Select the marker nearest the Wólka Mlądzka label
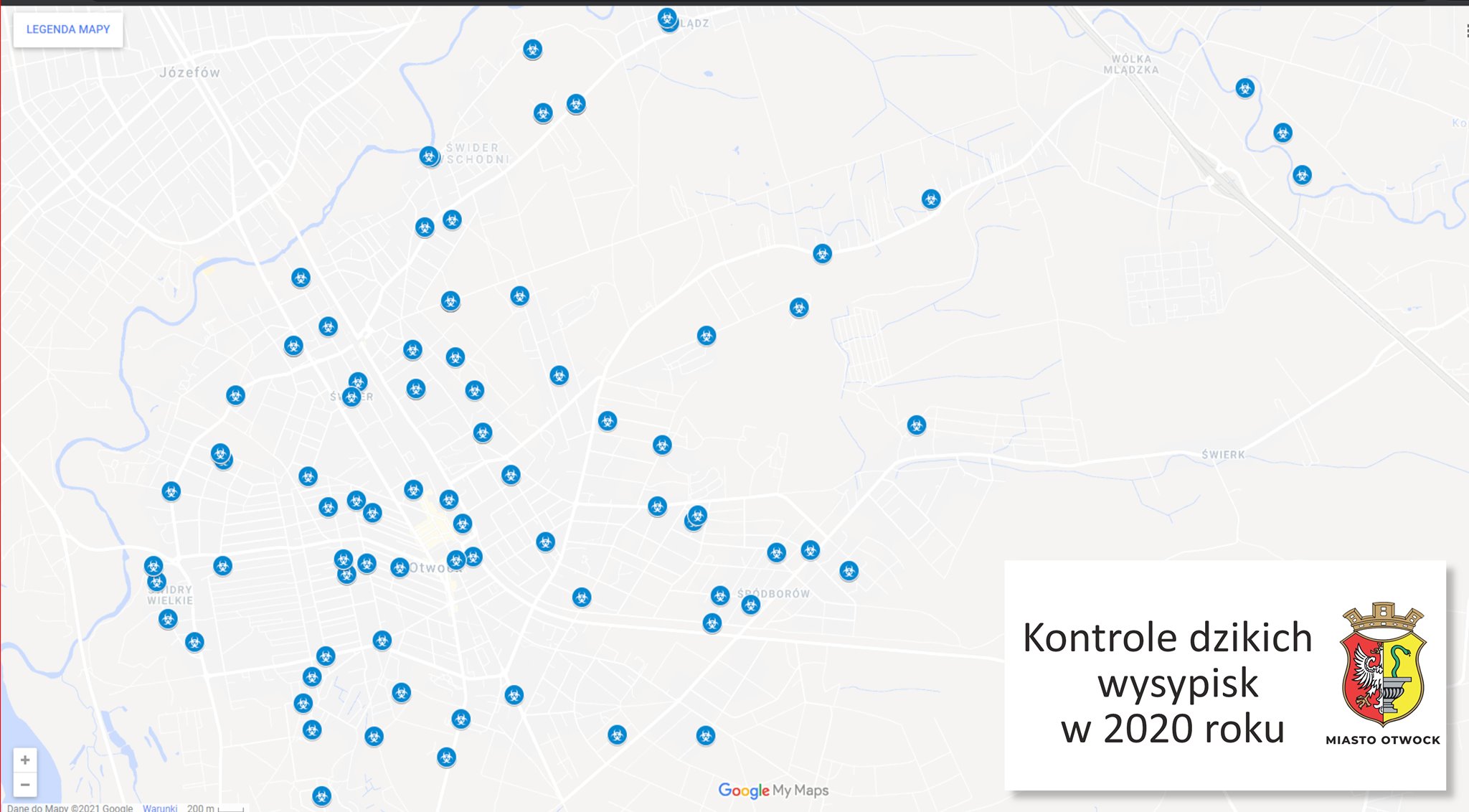Viewport: 1469px width, 812px height. click(x=1244, y=88)
